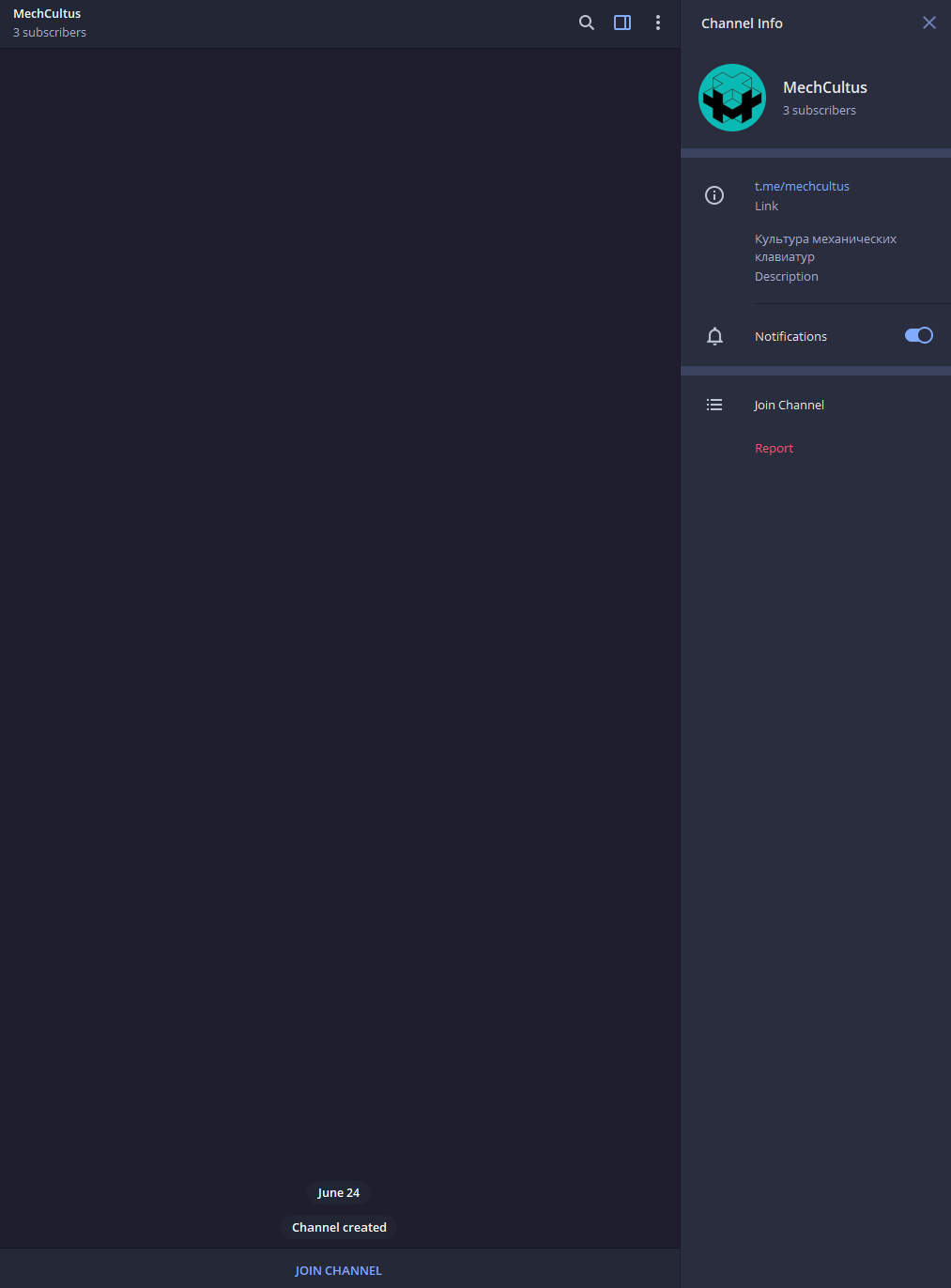
Task: Click the June 24 date badge
Action: tap(339, 1192)
